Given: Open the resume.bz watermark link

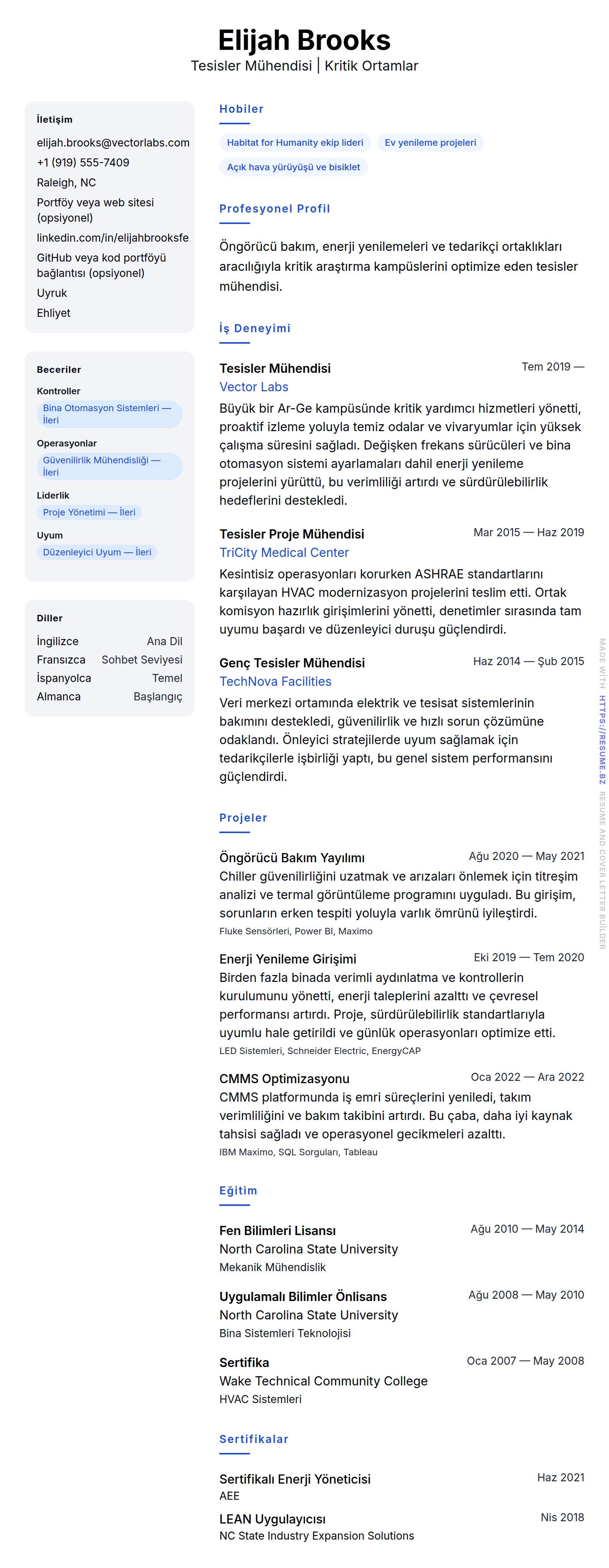Looking at the screenshot, I should tap(601, 739).
